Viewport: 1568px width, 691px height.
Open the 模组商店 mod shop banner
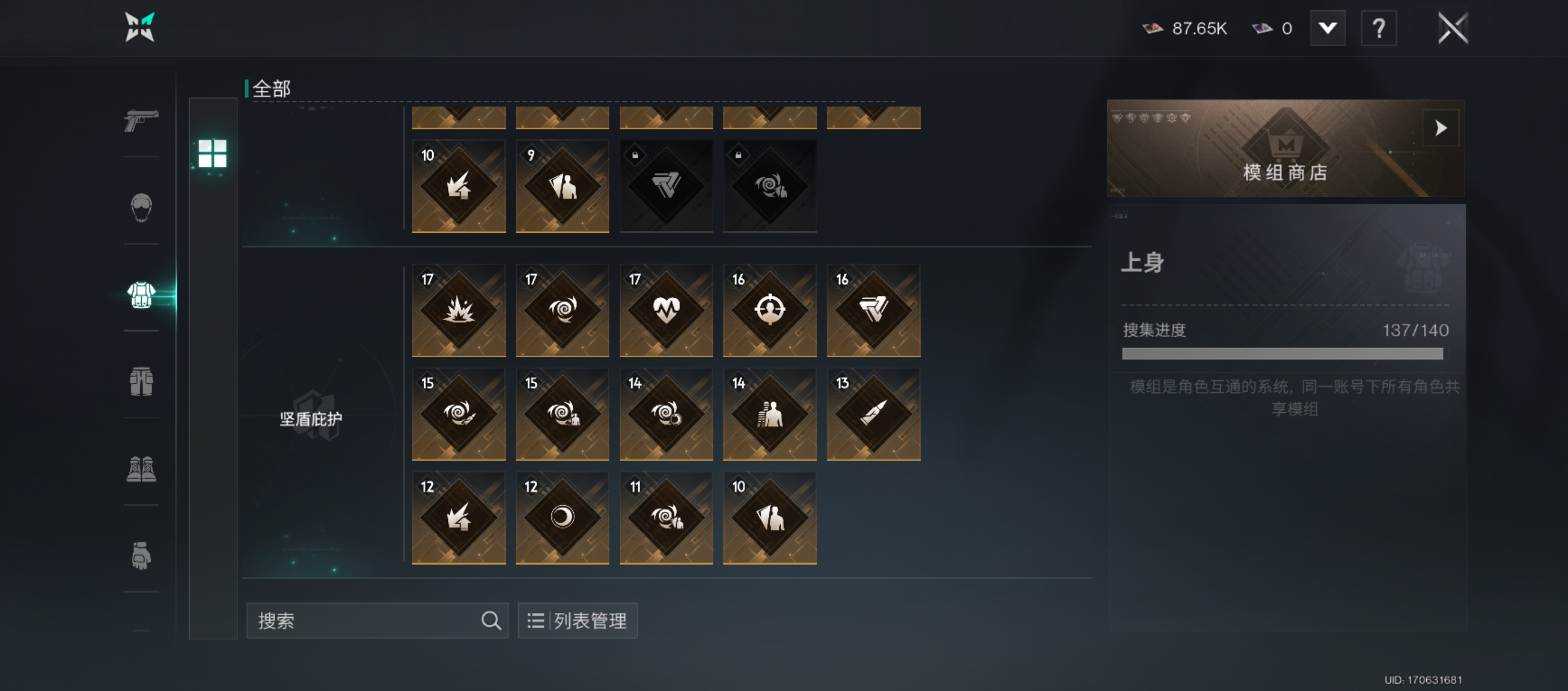(1286, 148)
